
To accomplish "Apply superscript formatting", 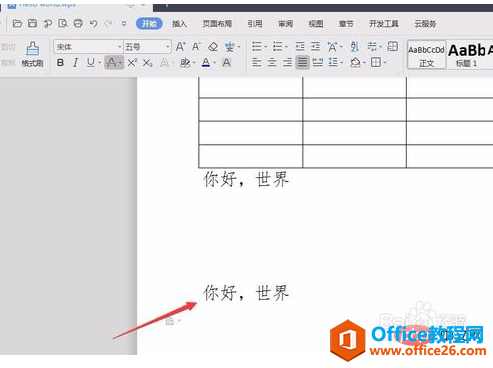I will (132, 62).
